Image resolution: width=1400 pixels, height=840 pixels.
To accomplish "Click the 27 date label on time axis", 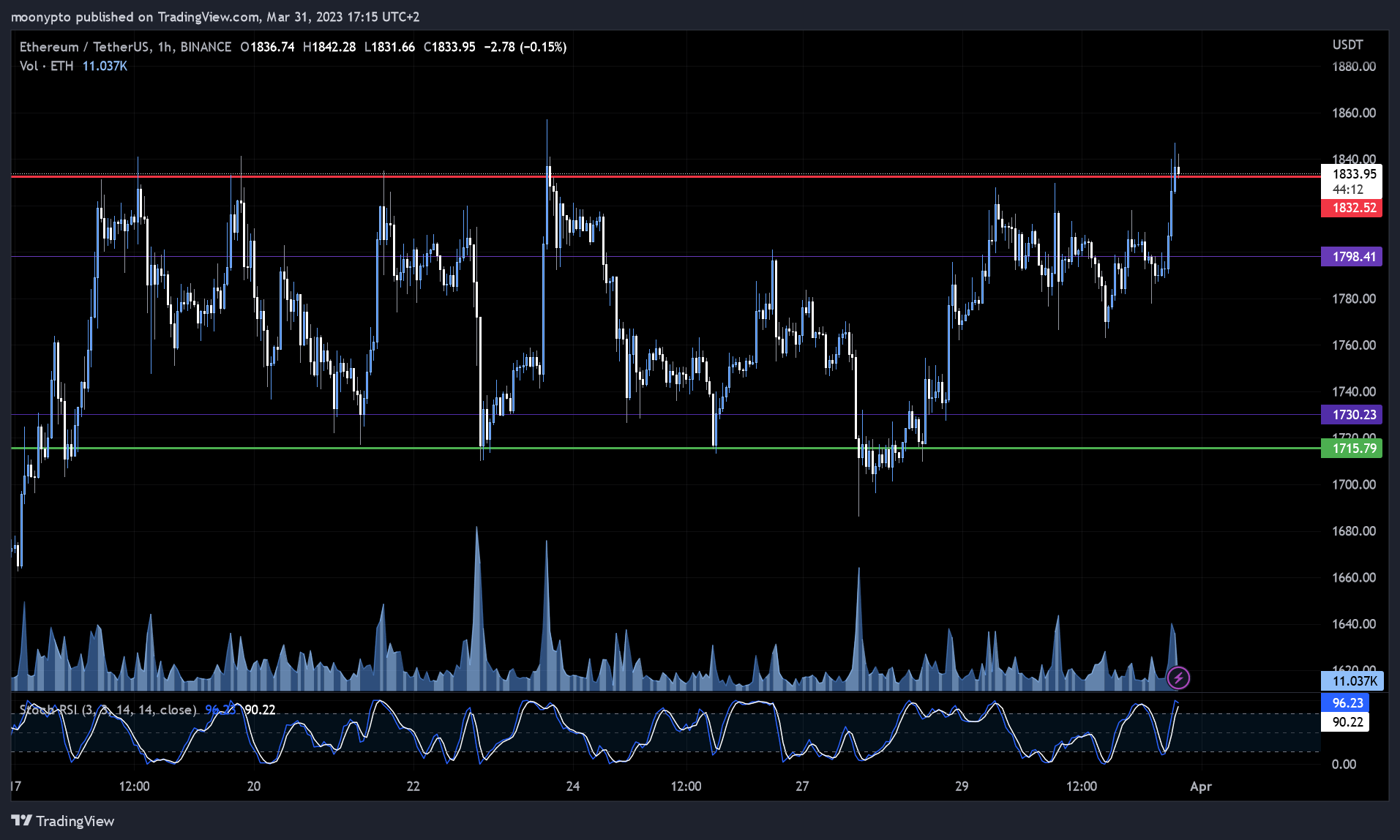I will point(802,787).
